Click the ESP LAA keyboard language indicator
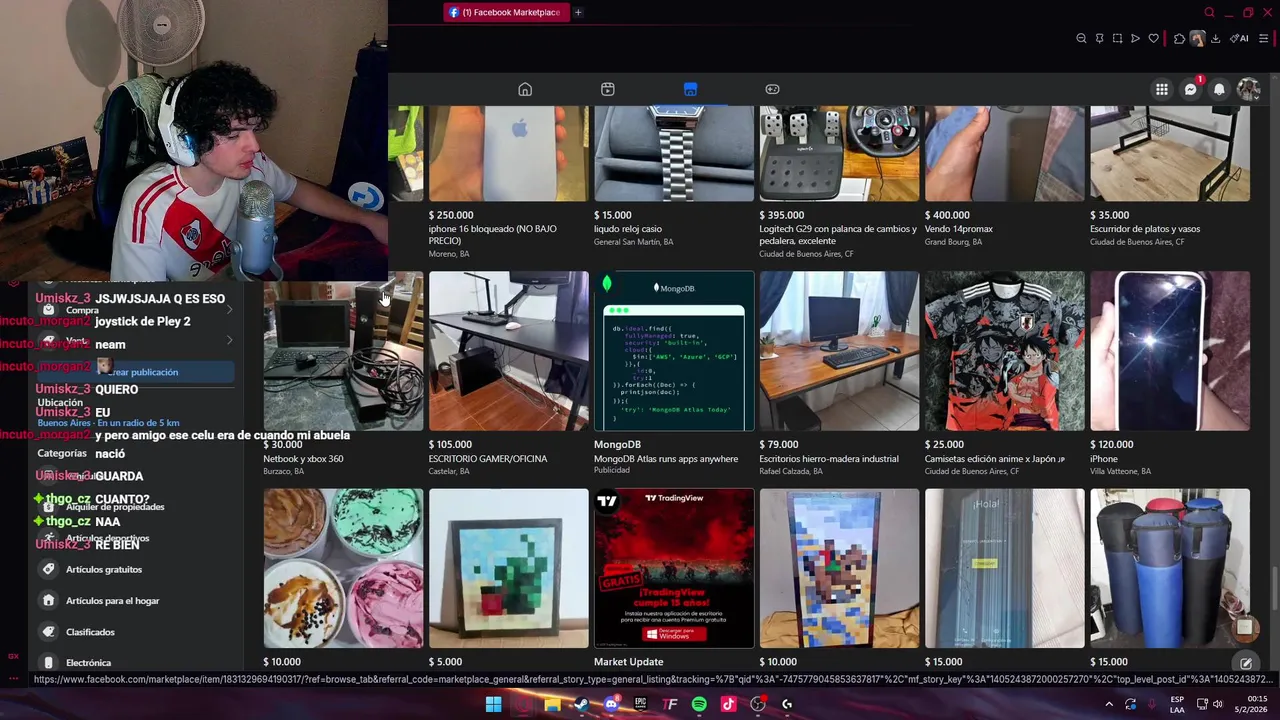Screen dimensions: 1280x720 point(1177,704)
